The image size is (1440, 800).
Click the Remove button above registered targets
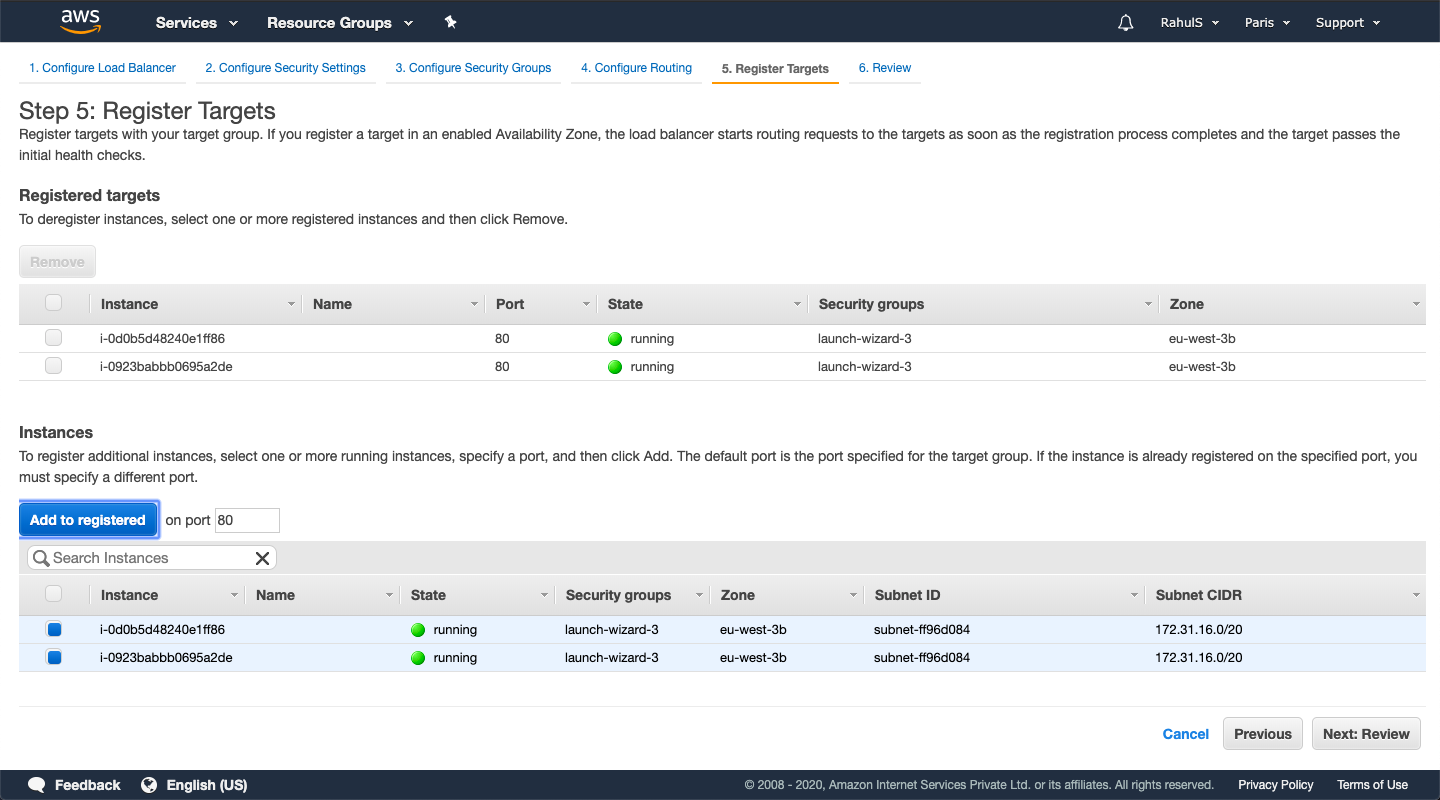[x=57, y=261]
